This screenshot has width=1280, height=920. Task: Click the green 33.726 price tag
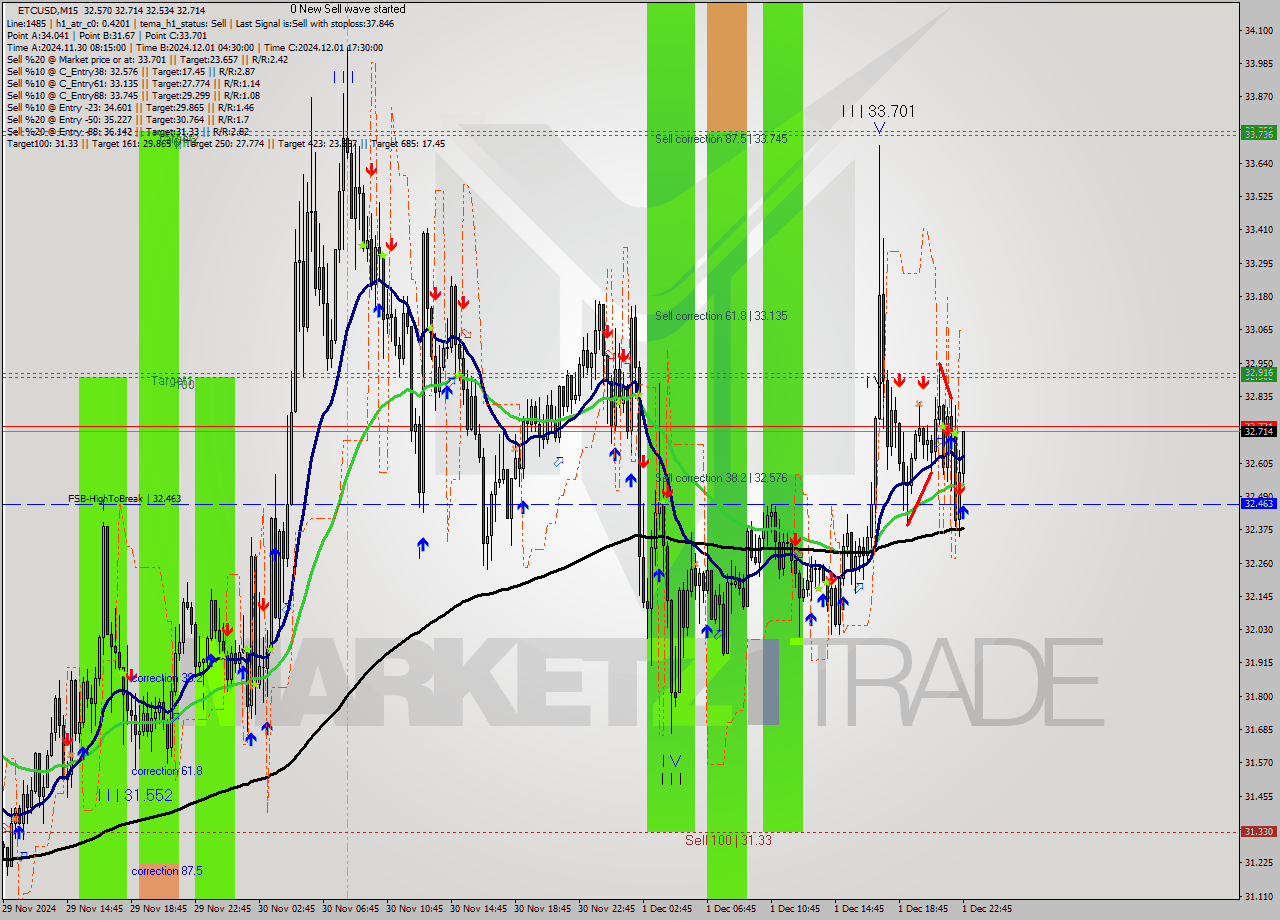click(x=1258, y=132)
